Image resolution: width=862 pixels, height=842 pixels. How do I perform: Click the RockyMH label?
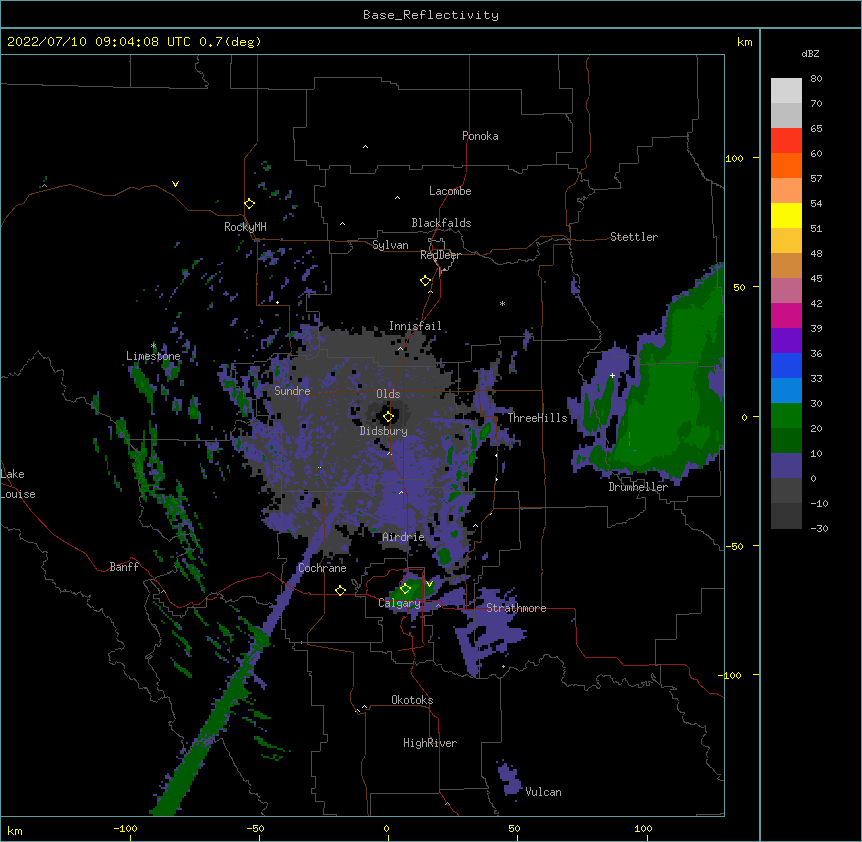(x=245, y=226)
